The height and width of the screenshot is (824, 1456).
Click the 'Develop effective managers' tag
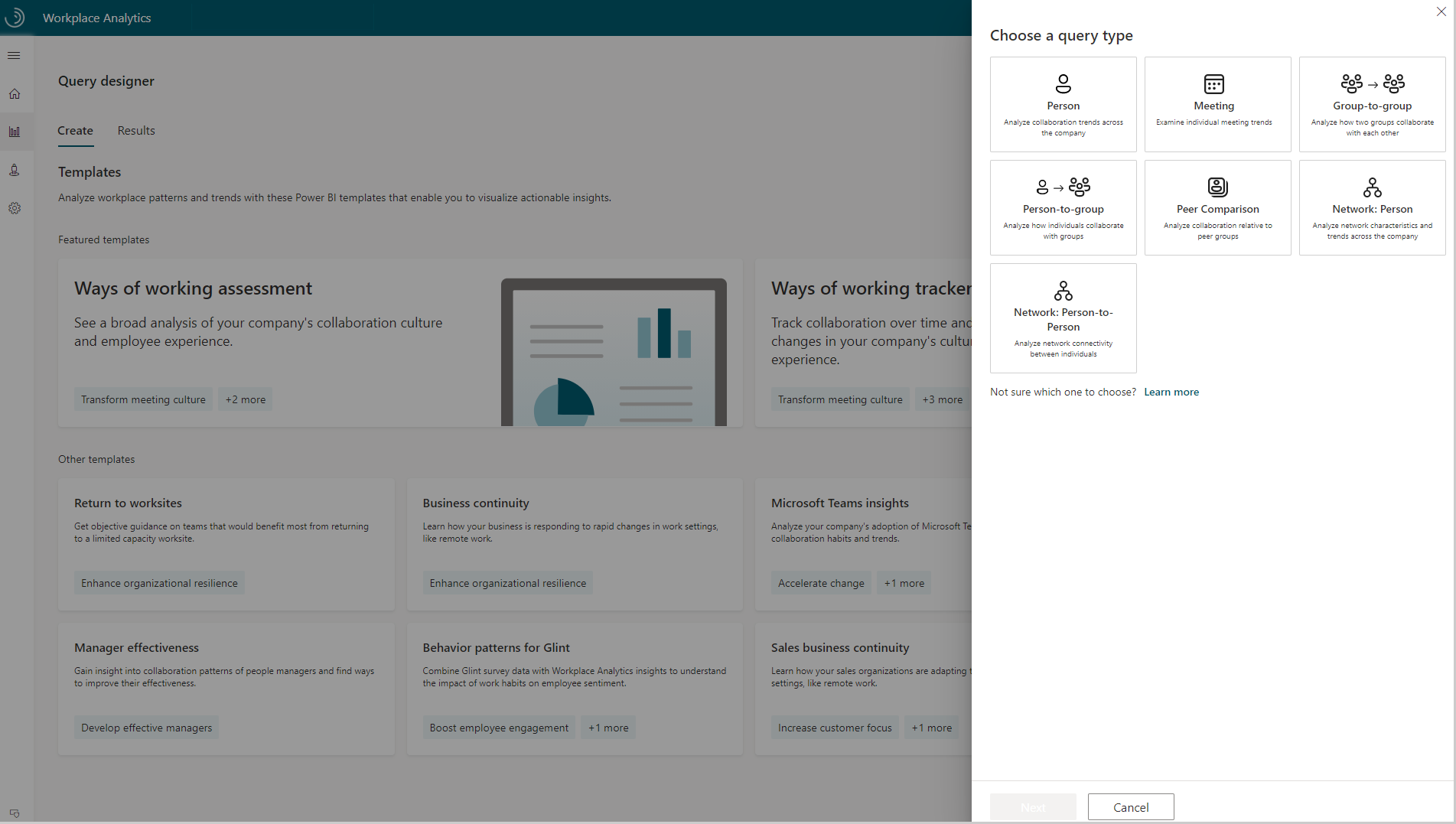coord(146,727)
